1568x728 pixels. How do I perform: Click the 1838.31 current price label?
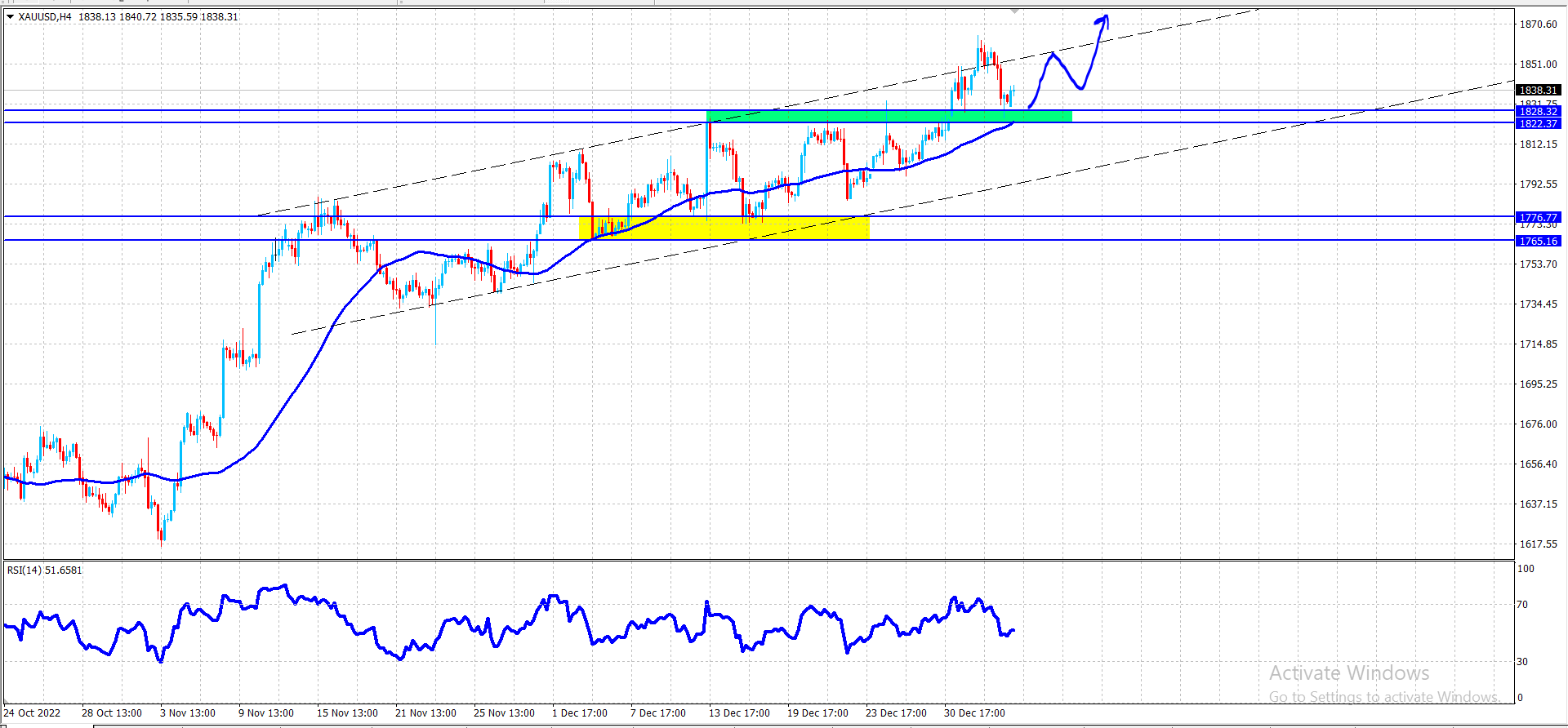point(1539,90)
